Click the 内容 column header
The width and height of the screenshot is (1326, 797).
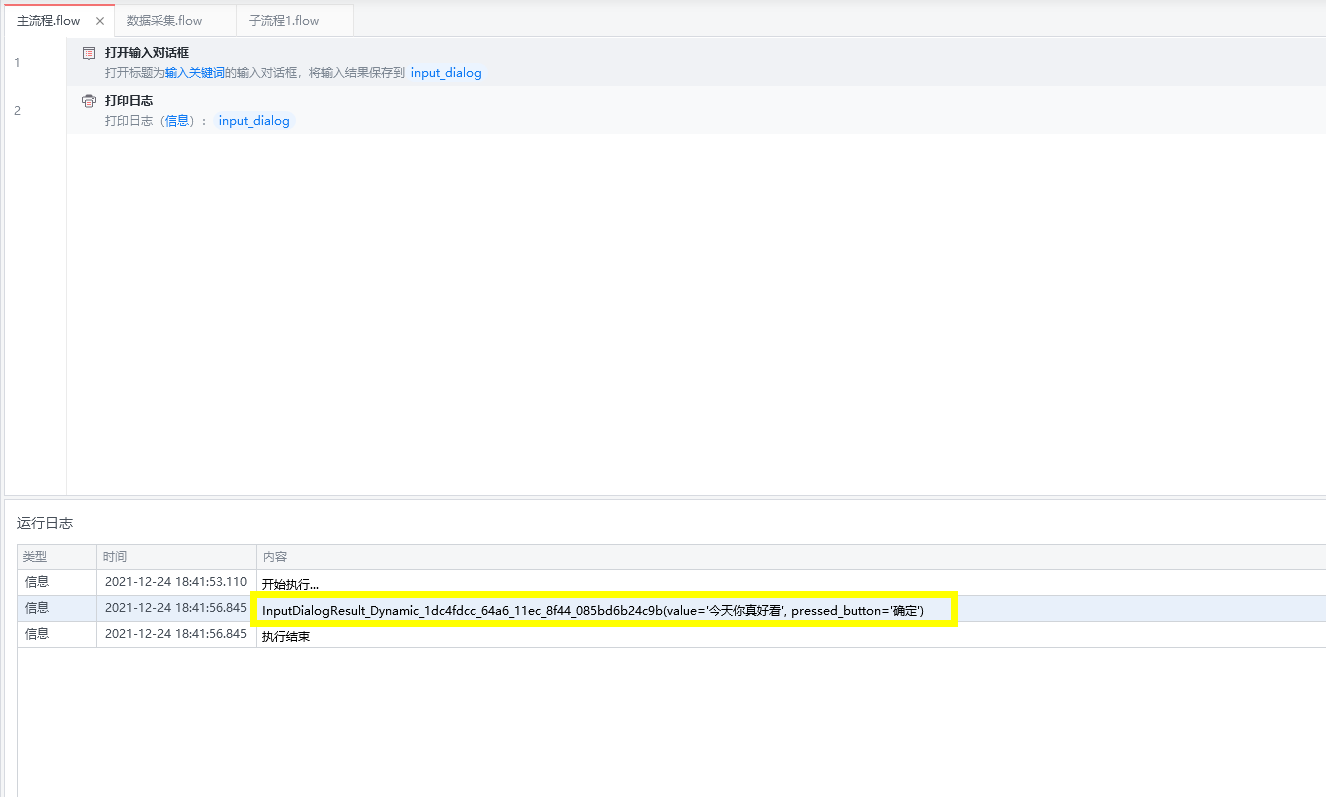click(275, 557)
